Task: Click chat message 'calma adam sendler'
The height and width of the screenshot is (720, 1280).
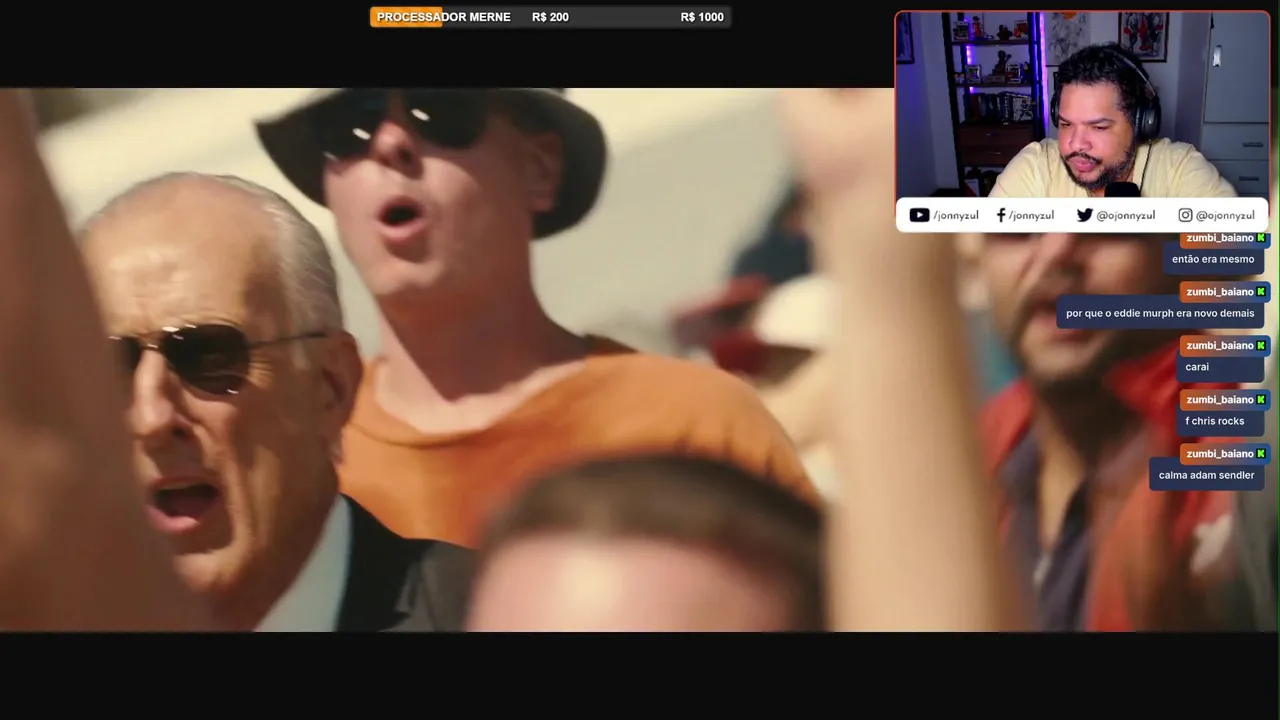Action: [x=1207, y=476]
